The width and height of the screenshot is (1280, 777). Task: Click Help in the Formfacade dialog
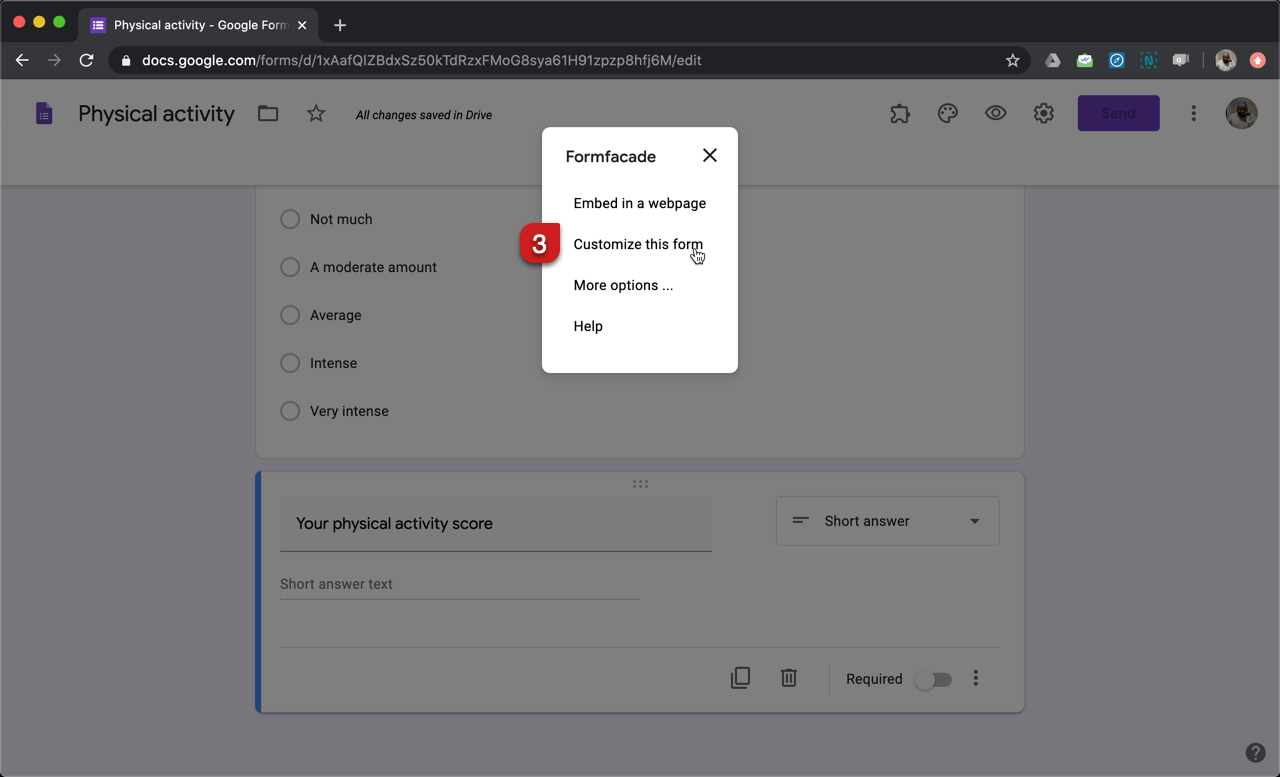[588, 326]
